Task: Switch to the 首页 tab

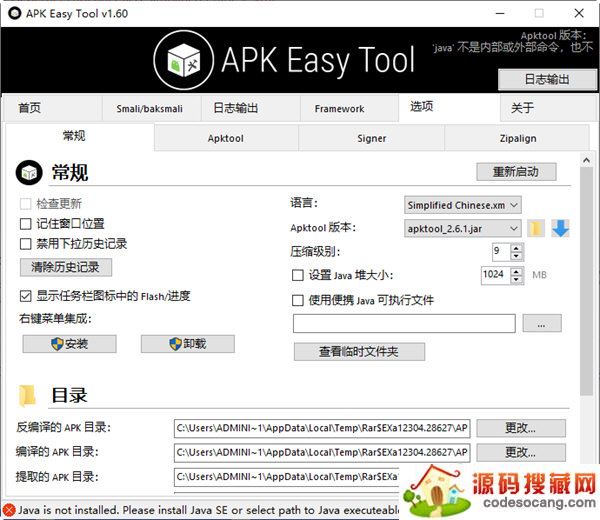Action: click(53, 109)
